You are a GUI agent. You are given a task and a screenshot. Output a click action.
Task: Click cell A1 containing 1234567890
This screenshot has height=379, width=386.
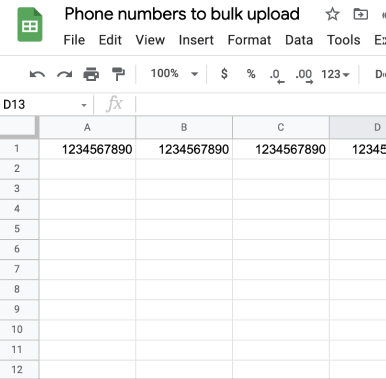pyautogui.click(x=87, y=149)
